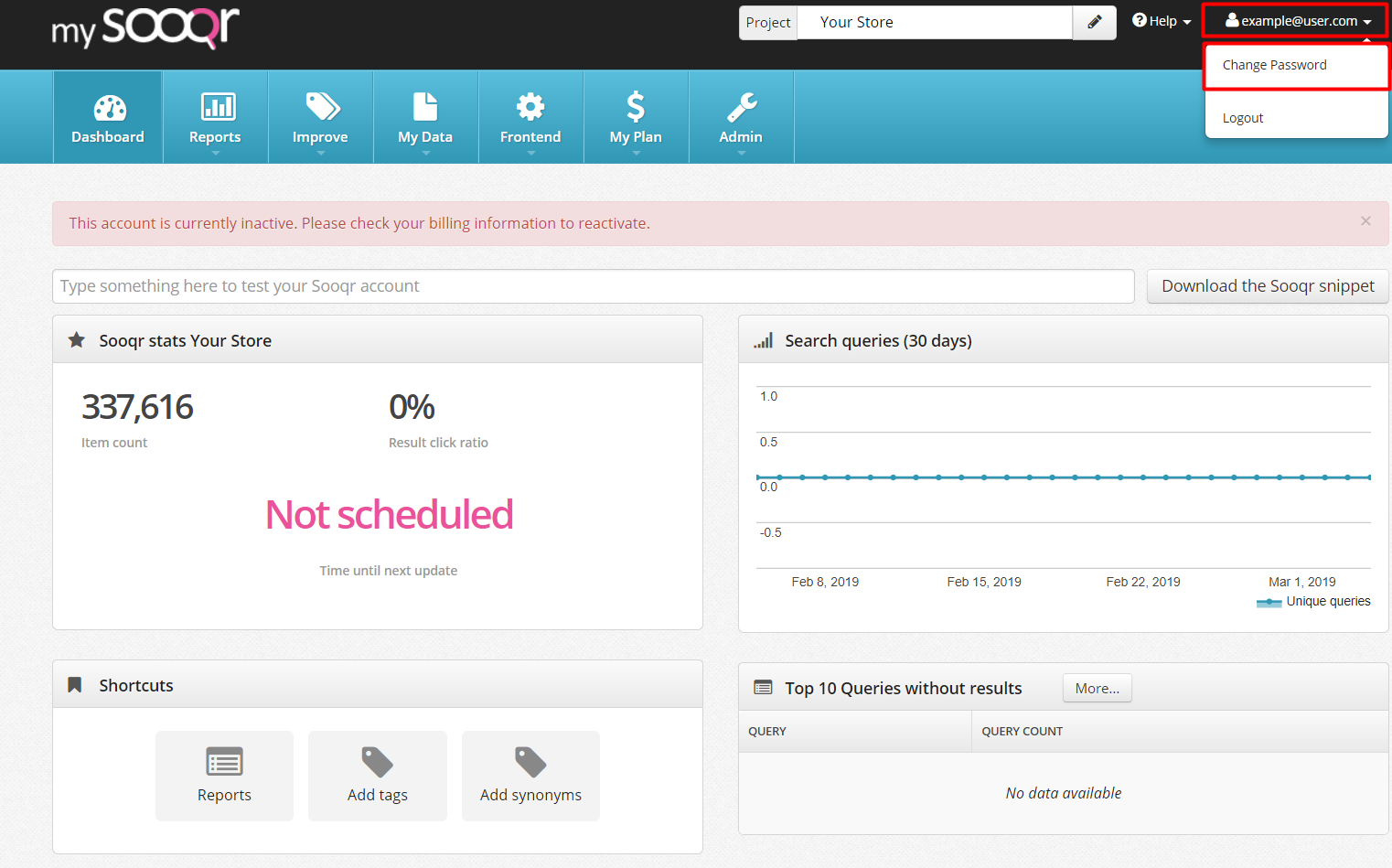Viewport: 1392px width, 868px height.
Task: Edit project using the pencil icon
Action: (1095, 22)
